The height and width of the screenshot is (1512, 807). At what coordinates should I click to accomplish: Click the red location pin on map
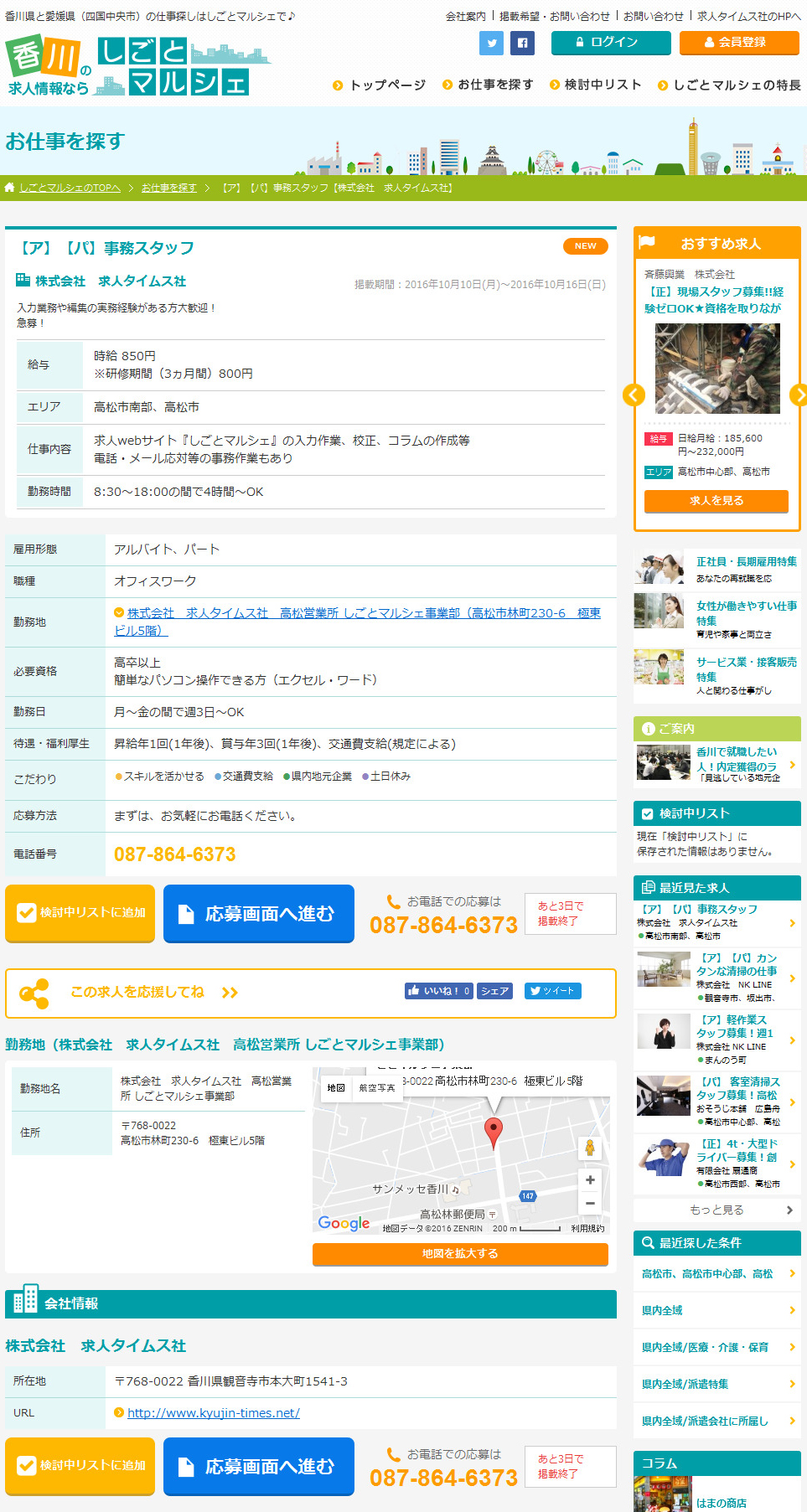(494, 1133)
